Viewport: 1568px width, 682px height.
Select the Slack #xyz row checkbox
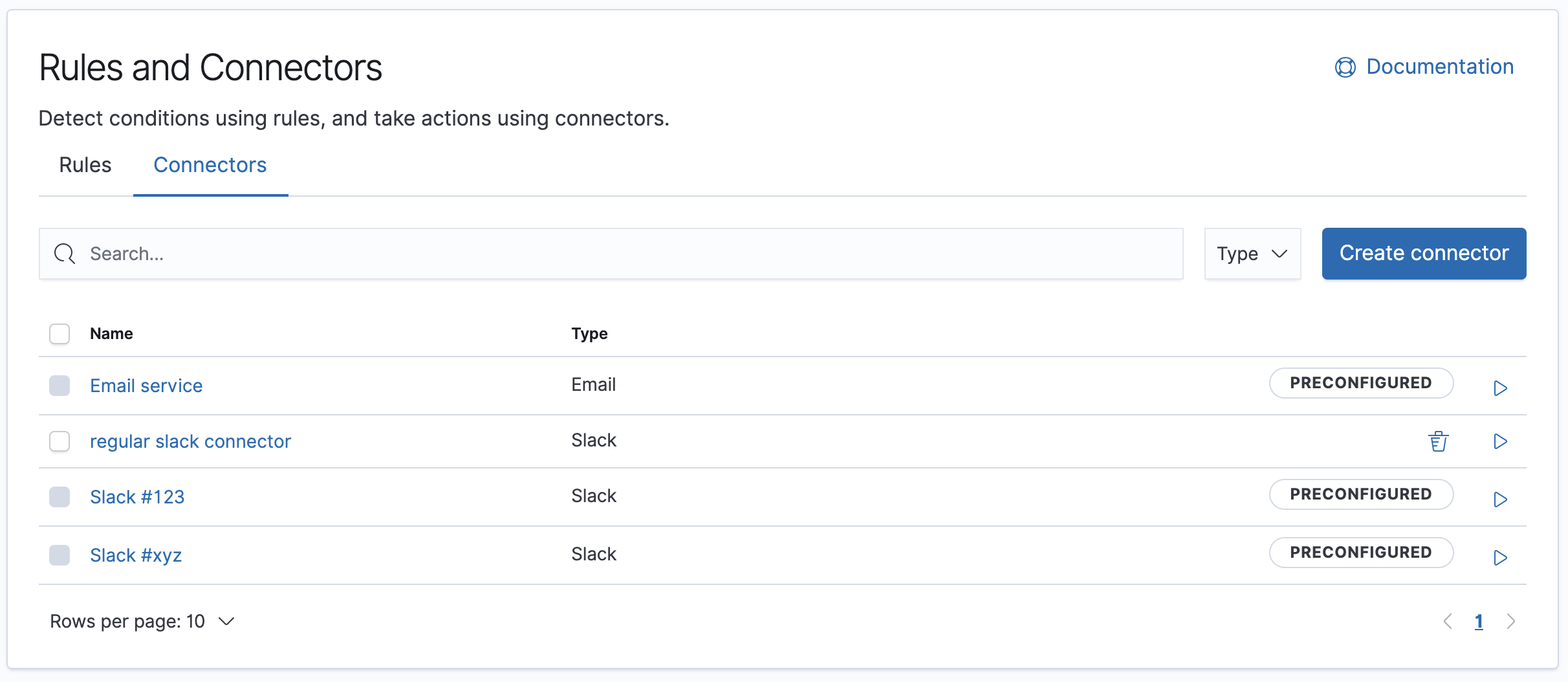pyautogui.click(x=59, y=555)
